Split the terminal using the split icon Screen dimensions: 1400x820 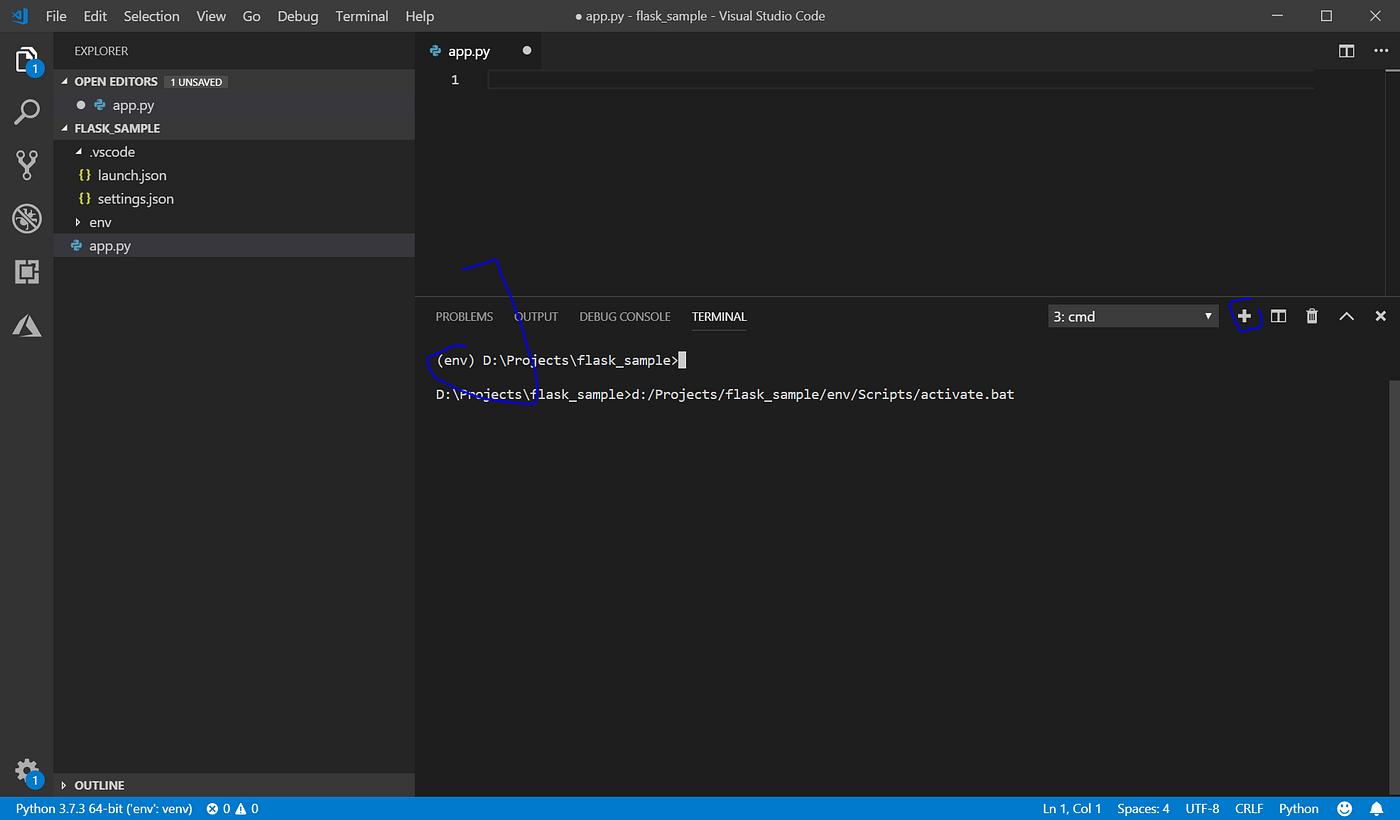(x=1278, y=315)
